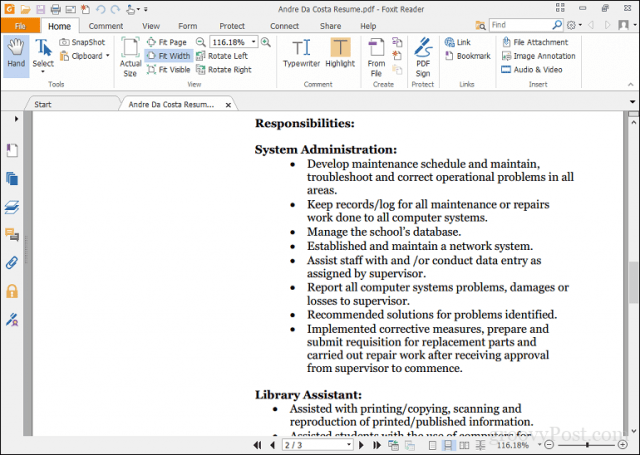Screen dimensions: 640x455
Task: Open the File menu
Action: pos(20,26)
